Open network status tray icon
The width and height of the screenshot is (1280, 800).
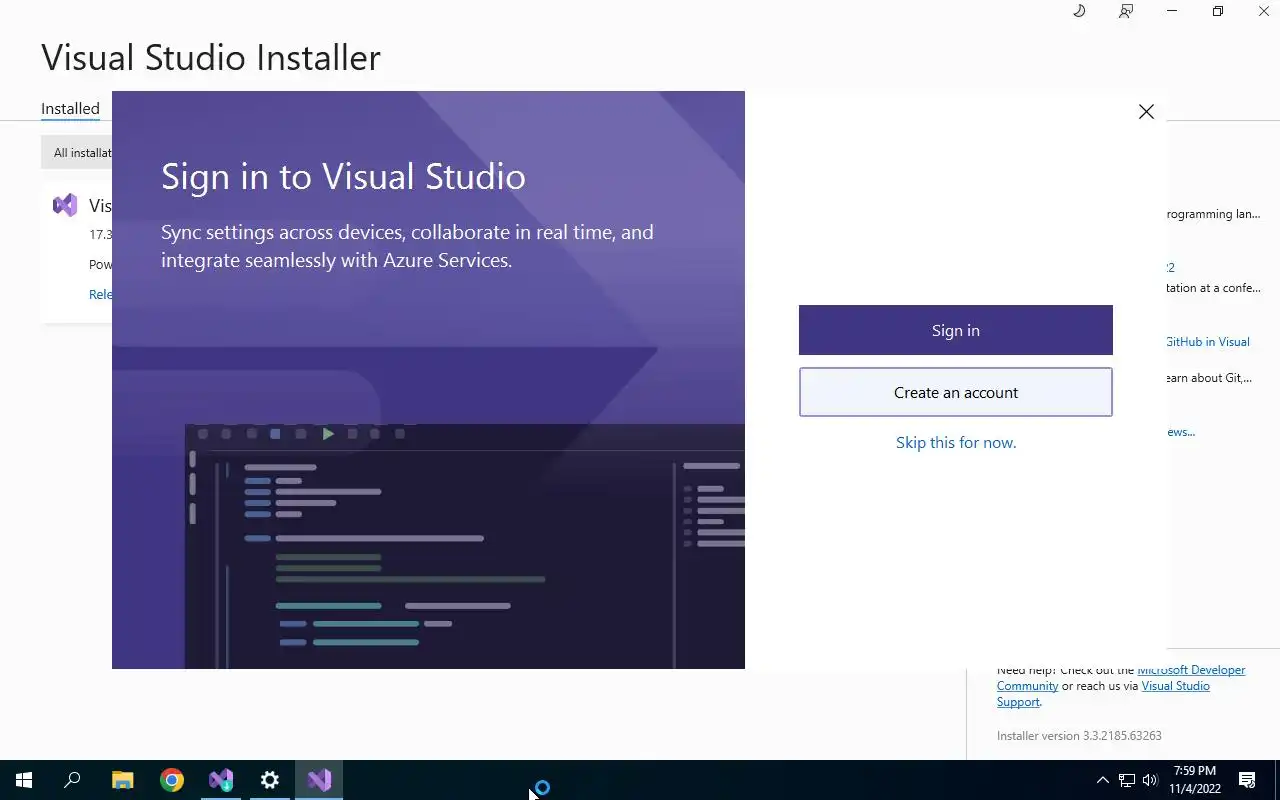pos(1127,780)
